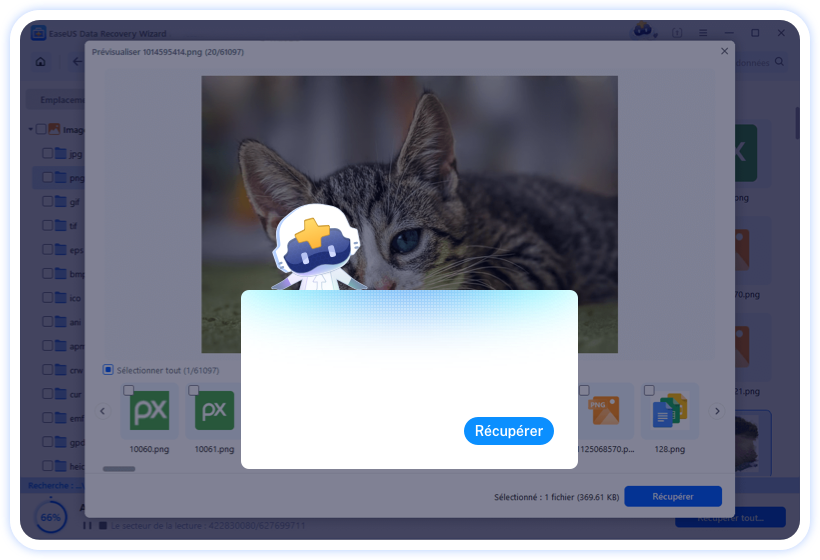Check the 10060.png thumbnail checkbox

129,390
